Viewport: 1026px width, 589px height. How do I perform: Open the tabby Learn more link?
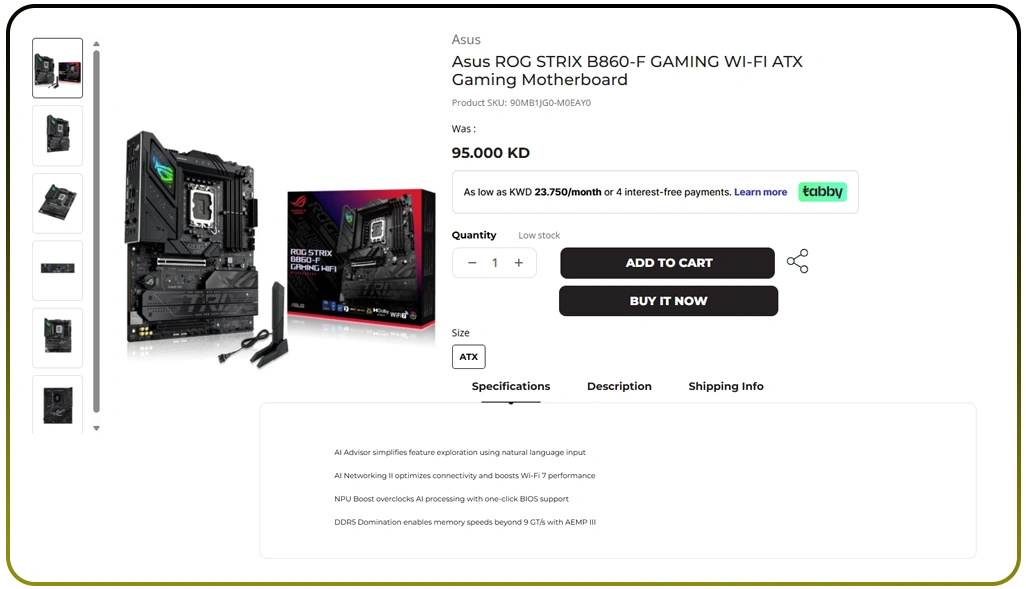pyautogui.click(x=760, y=192)
